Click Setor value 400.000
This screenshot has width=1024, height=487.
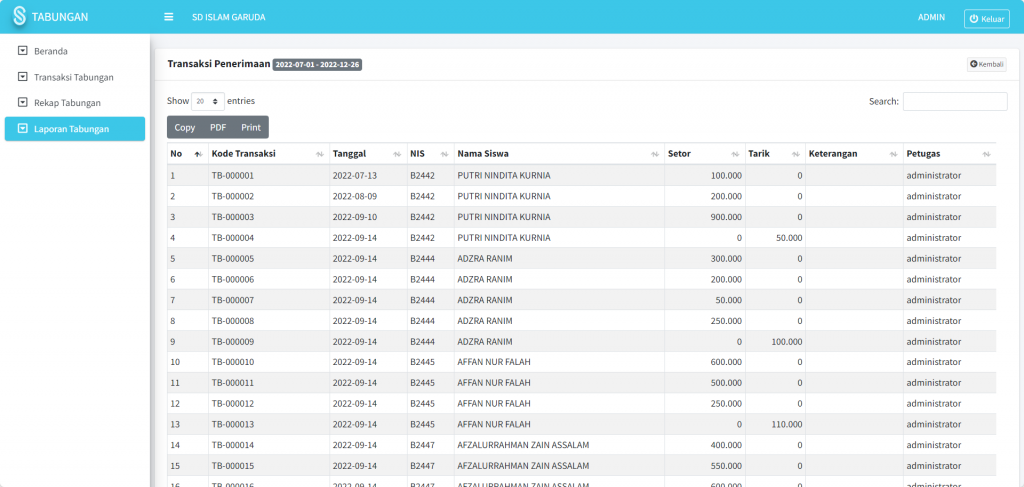(x=726, y=445)
